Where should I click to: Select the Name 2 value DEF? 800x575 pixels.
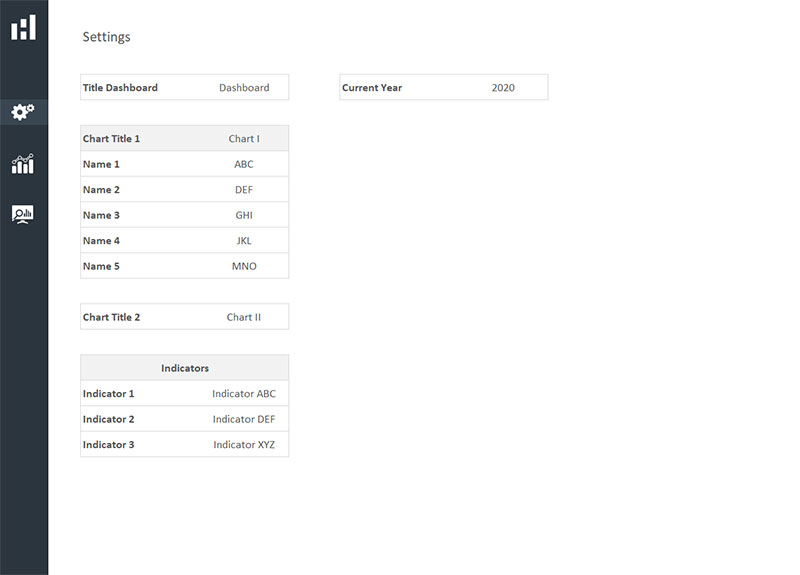click(244, 190)
